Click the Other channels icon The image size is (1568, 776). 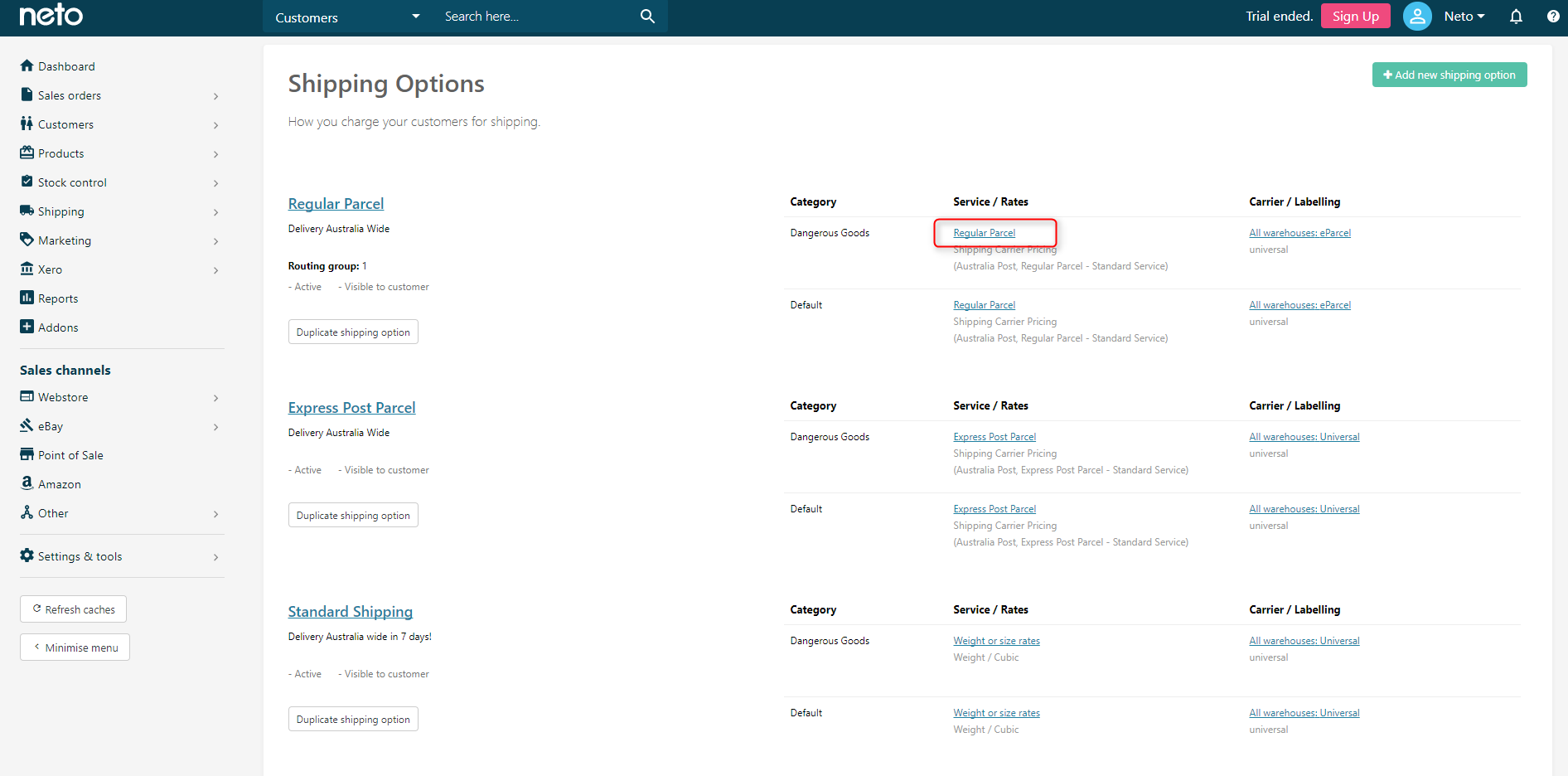(27, 512)
